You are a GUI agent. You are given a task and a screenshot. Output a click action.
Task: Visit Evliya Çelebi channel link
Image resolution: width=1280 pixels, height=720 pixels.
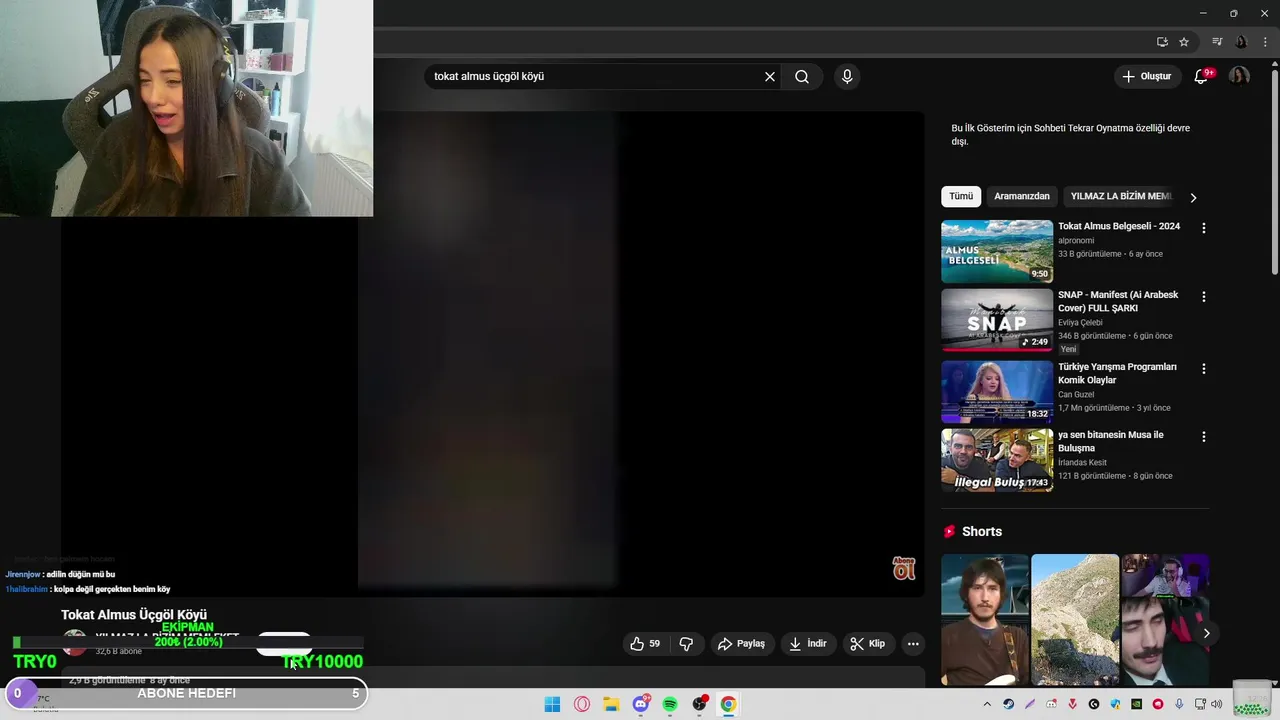click(x=1080, y=323)
